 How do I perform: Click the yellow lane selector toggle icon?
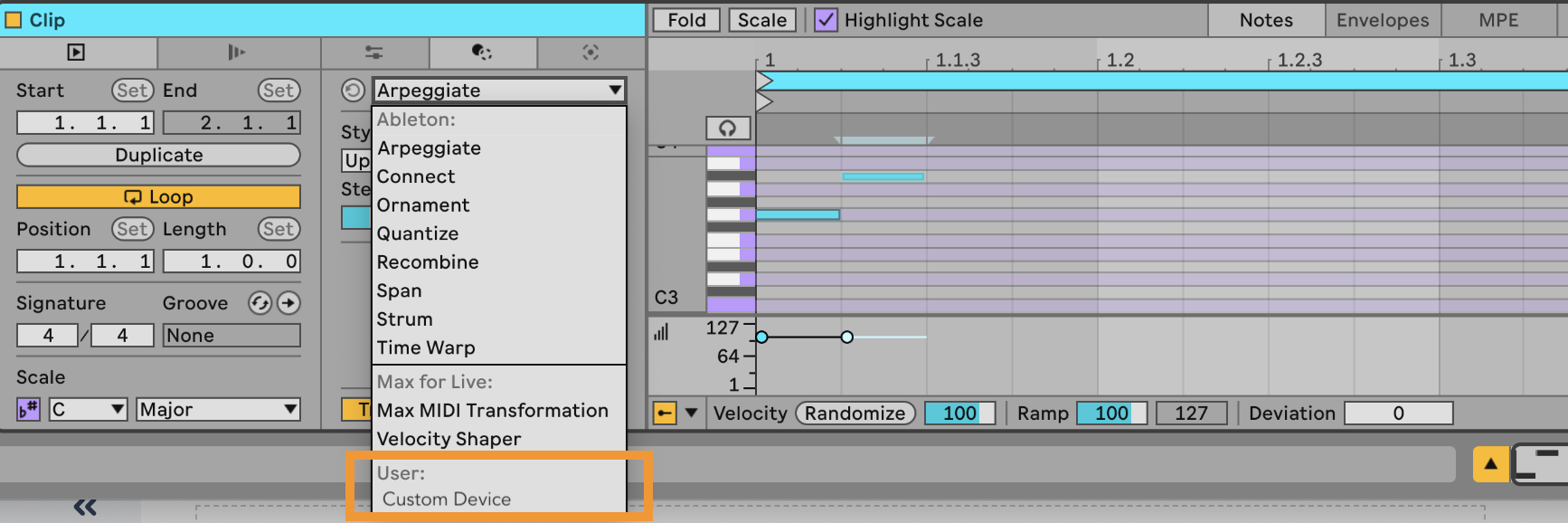point(665,414)
